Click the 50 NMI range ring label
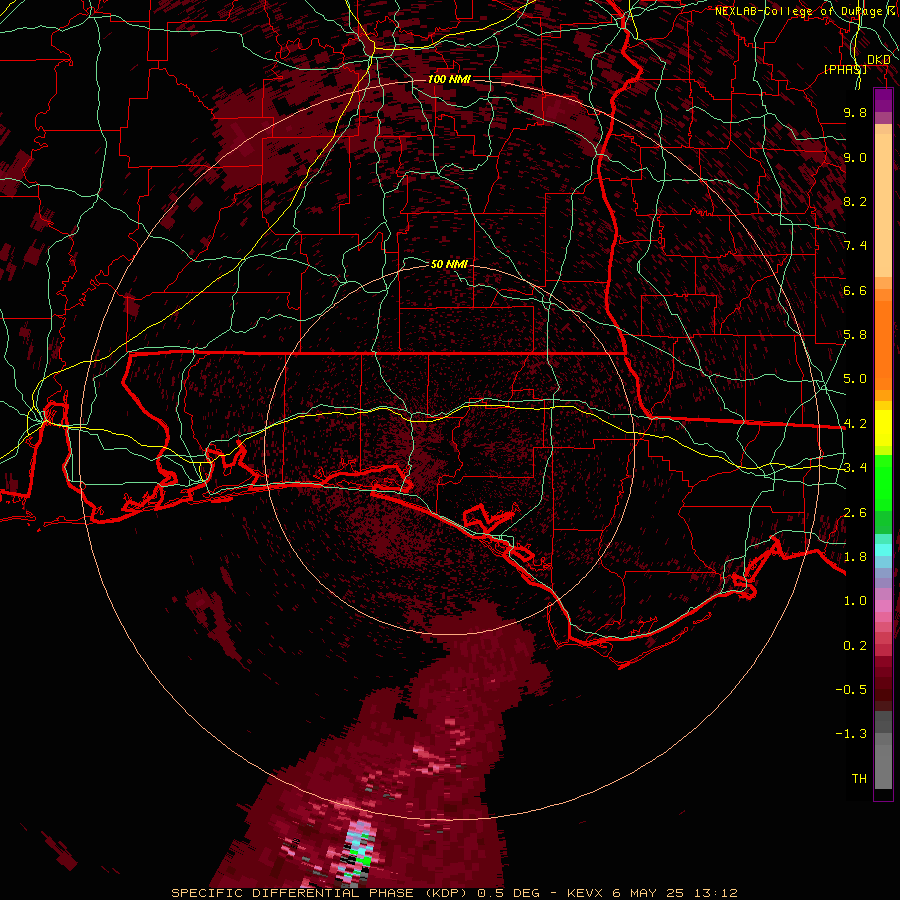The image size is (900, 900). click(449, 264)
